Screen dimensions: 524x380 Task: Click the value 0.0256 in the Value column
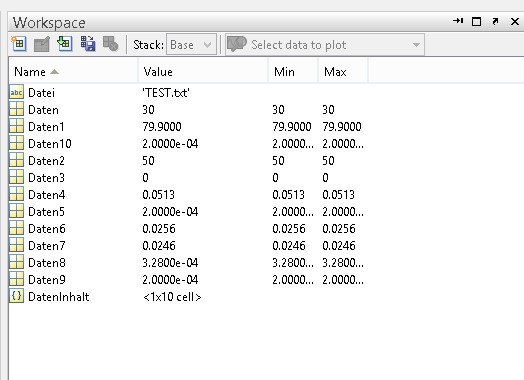coord(159,229)
